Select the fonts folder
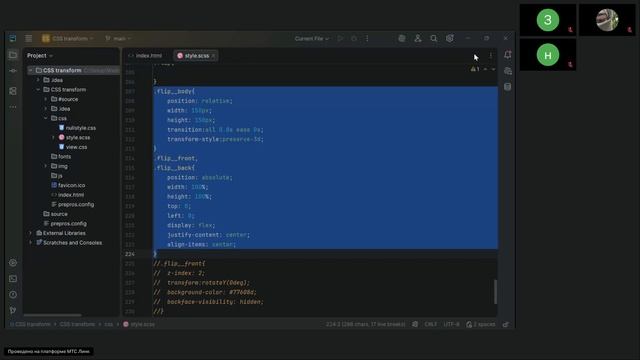Screen dimensions: 640x360 pyautogui.click(x=61, y=157)
